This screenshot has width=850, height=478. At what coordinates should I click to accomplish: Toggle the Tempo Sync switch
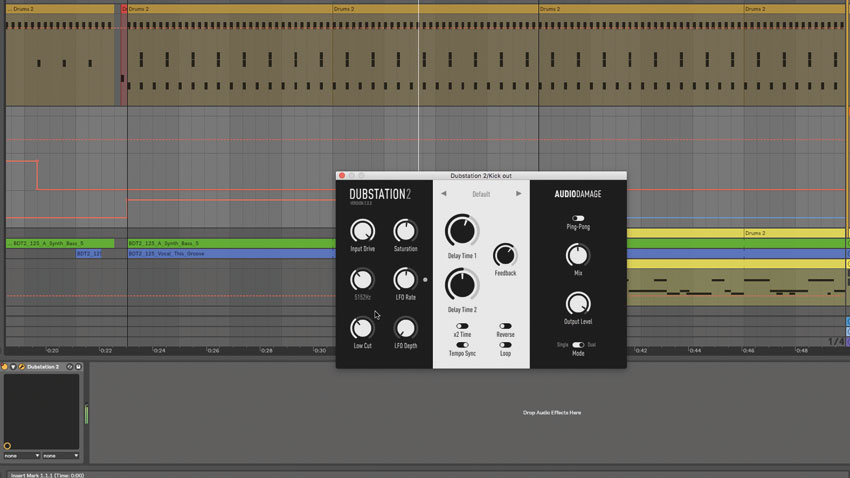[x=462, y=345]
